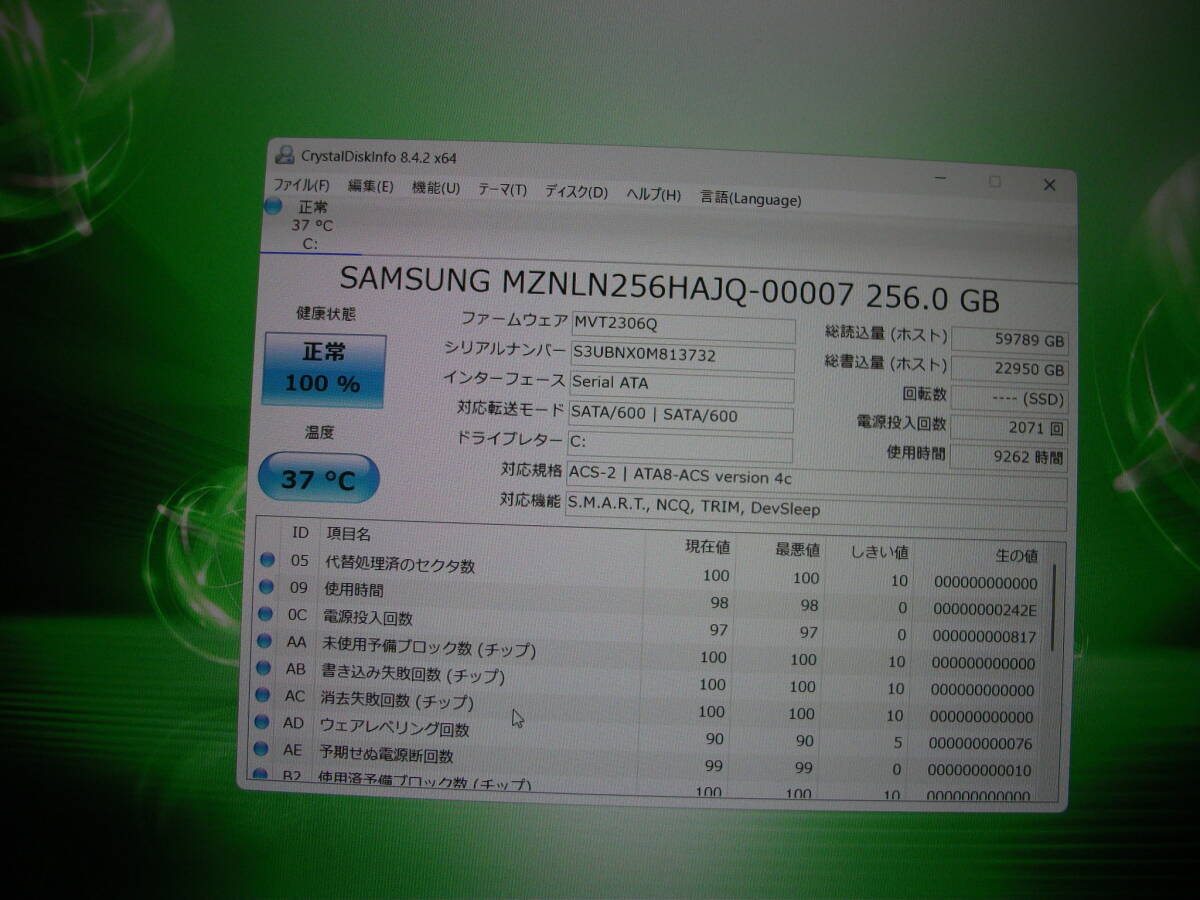The image size is (1200, 900).
Task: Click the status dot of attribute 05
Action: pyautogui.click(x=267, y=558)
